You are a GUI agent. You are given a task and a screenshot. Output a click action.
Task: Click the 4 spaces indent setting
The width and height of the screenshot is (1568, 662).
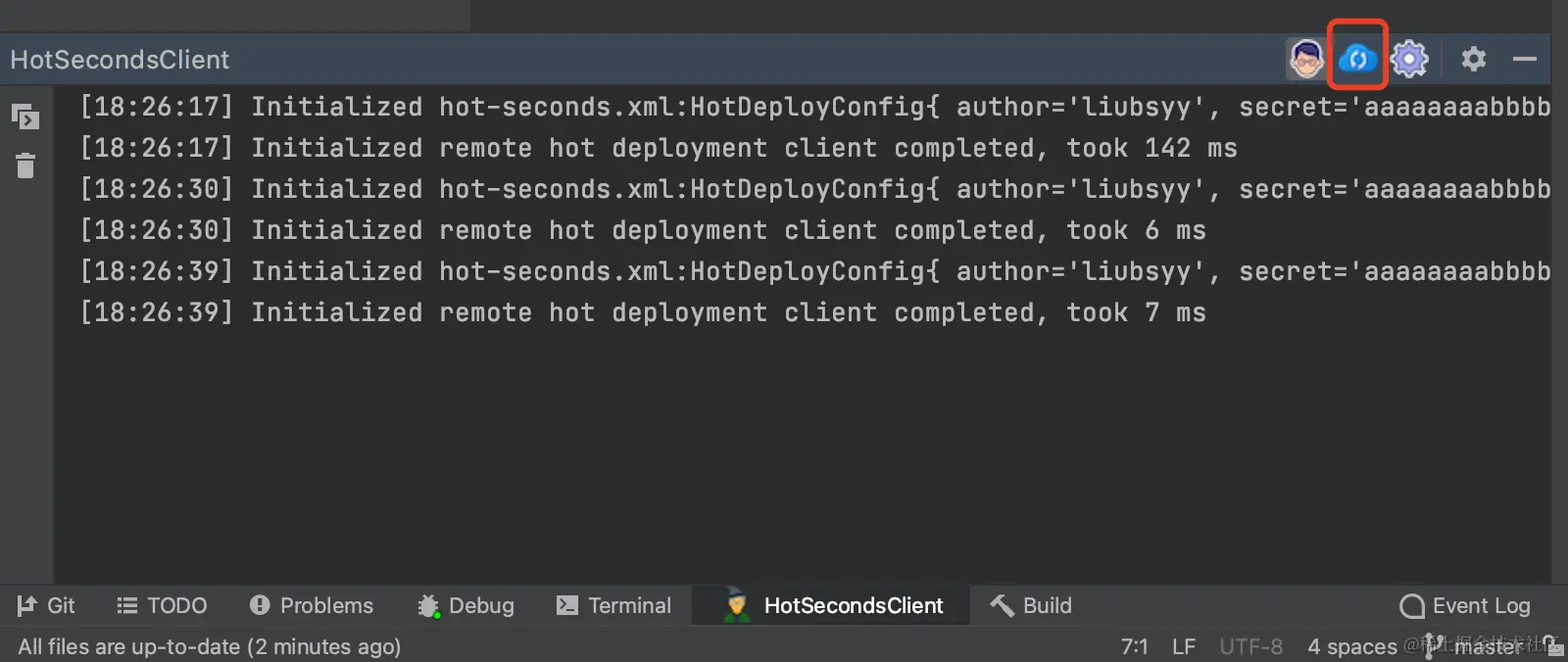(x=1352, y=646)
